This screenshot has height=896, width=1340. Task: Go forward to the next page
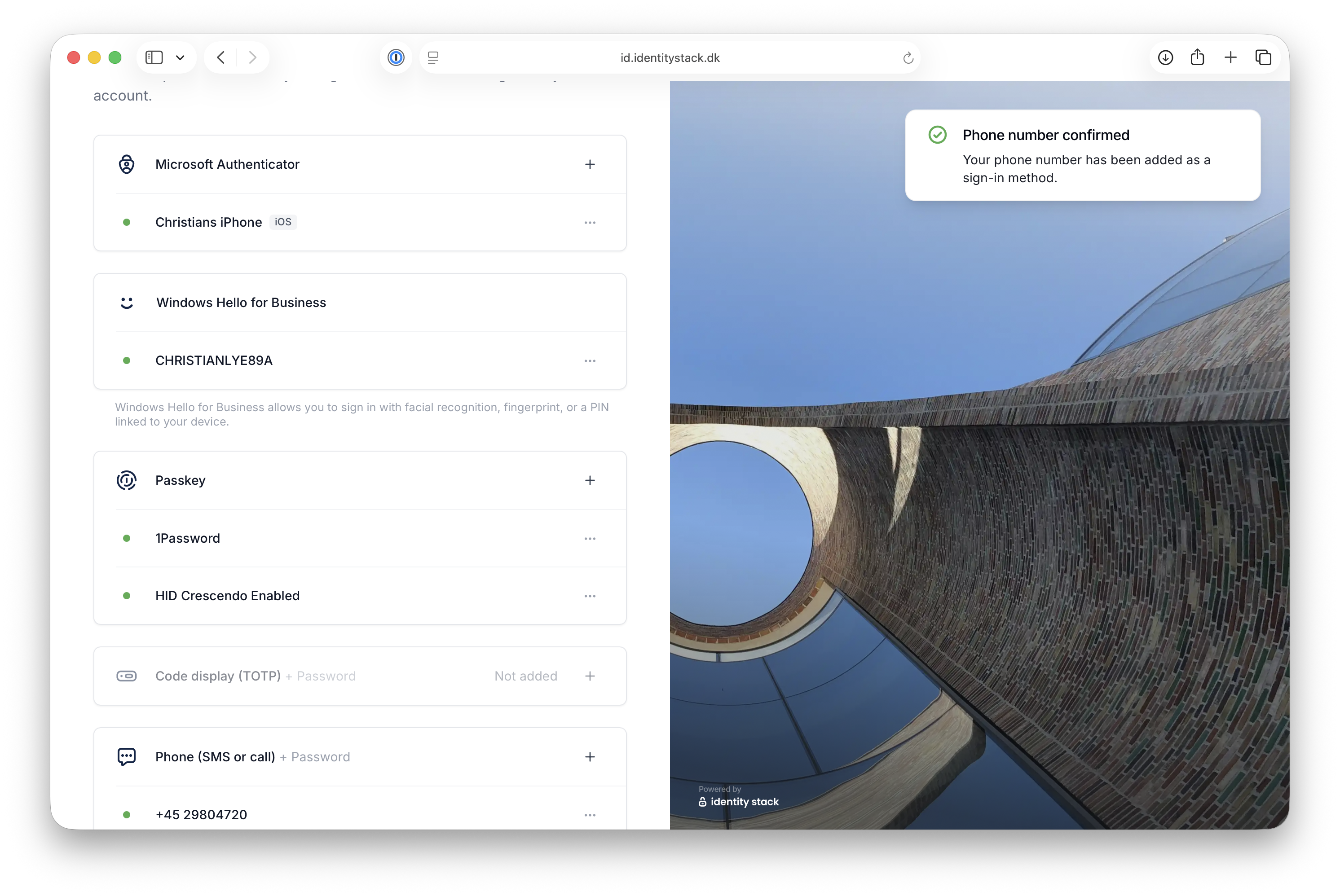[x=252, y=58]
